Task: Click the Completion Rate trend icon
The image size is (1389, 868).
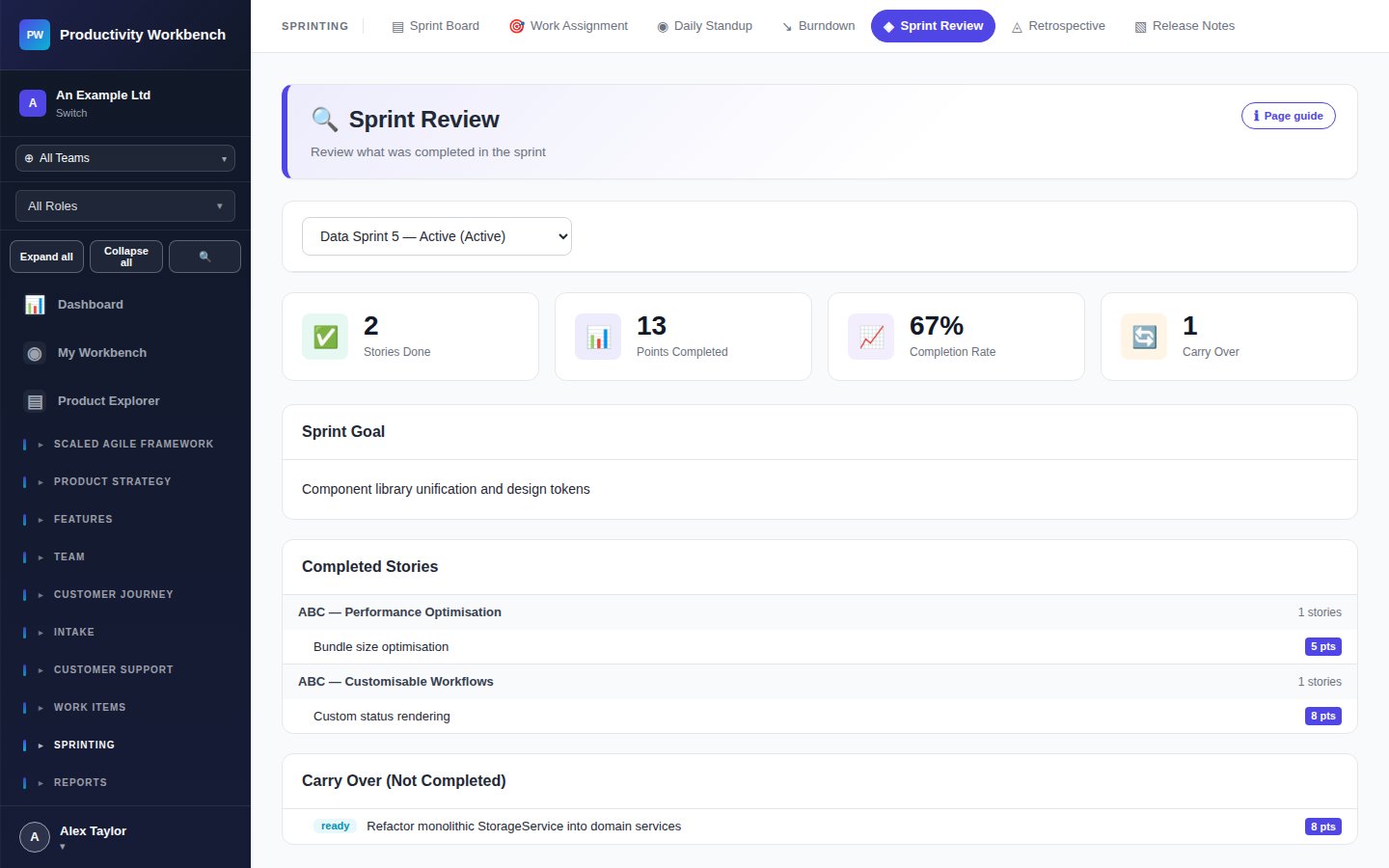Action: 871,337
